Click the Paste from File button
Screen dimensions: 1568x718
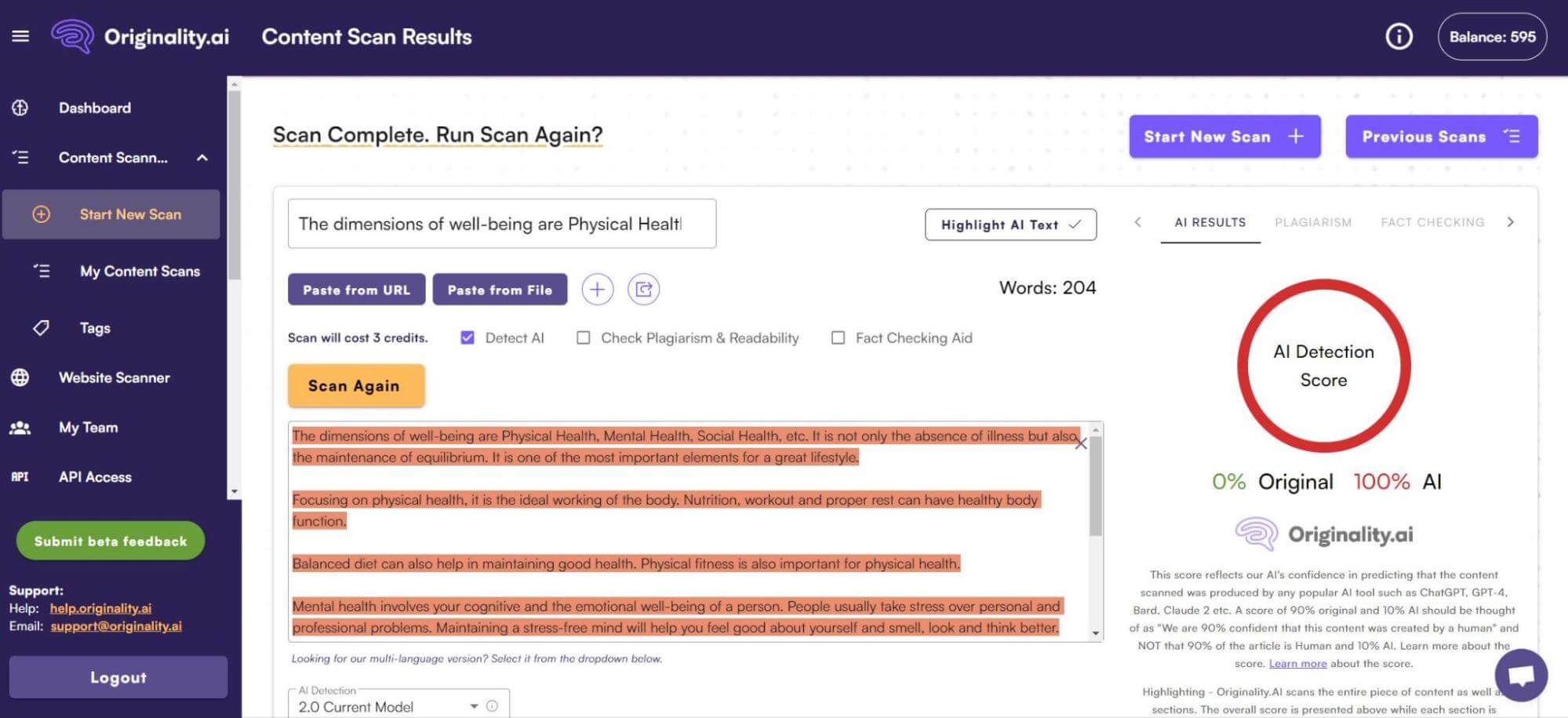(500, 290)
